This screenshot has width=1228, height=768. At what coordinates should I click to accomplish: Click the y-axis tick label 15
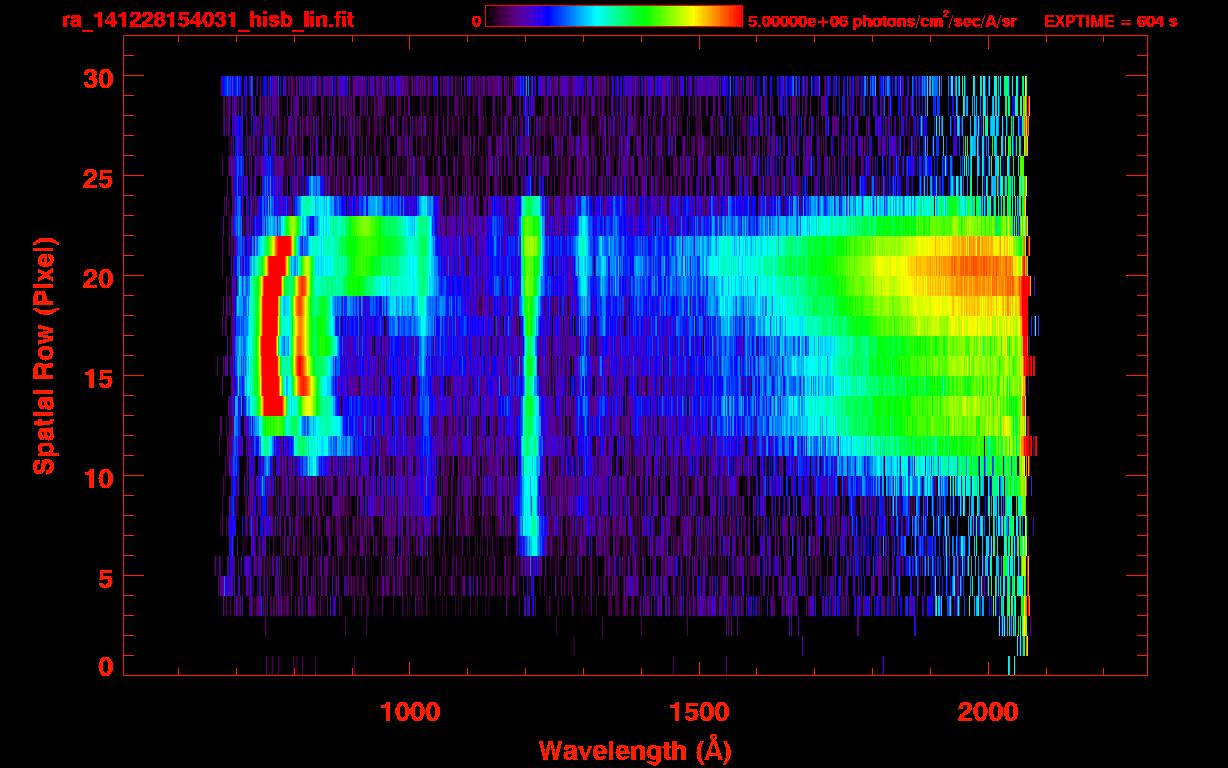pos(100,377)
